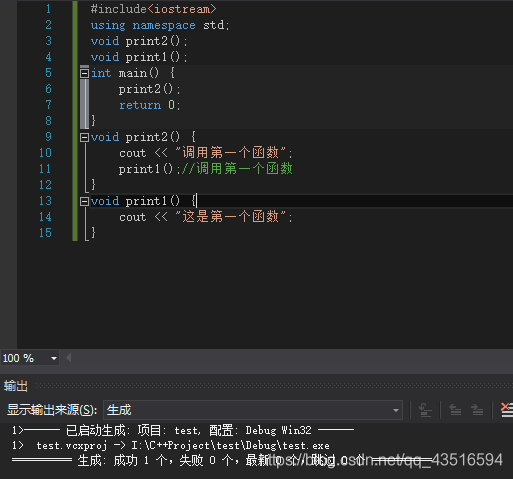Click line number 1 in the gutter
Viewport: 513px width, 479px height.
tap(48, 9)
